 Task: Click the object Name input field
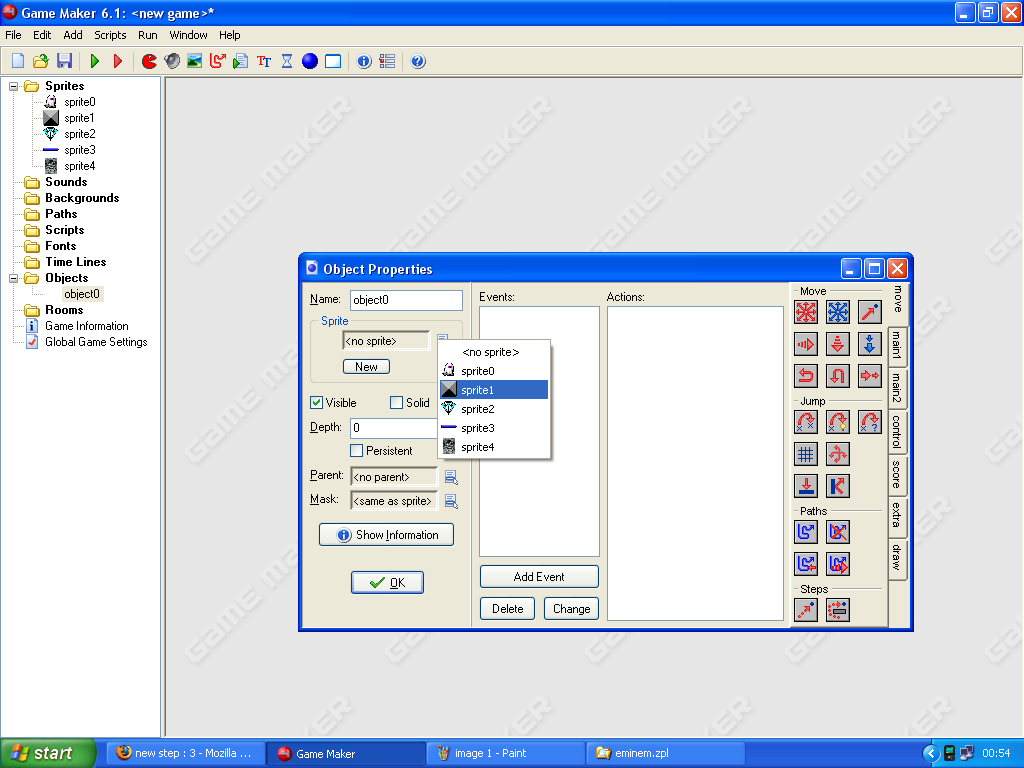coord(406,300)
